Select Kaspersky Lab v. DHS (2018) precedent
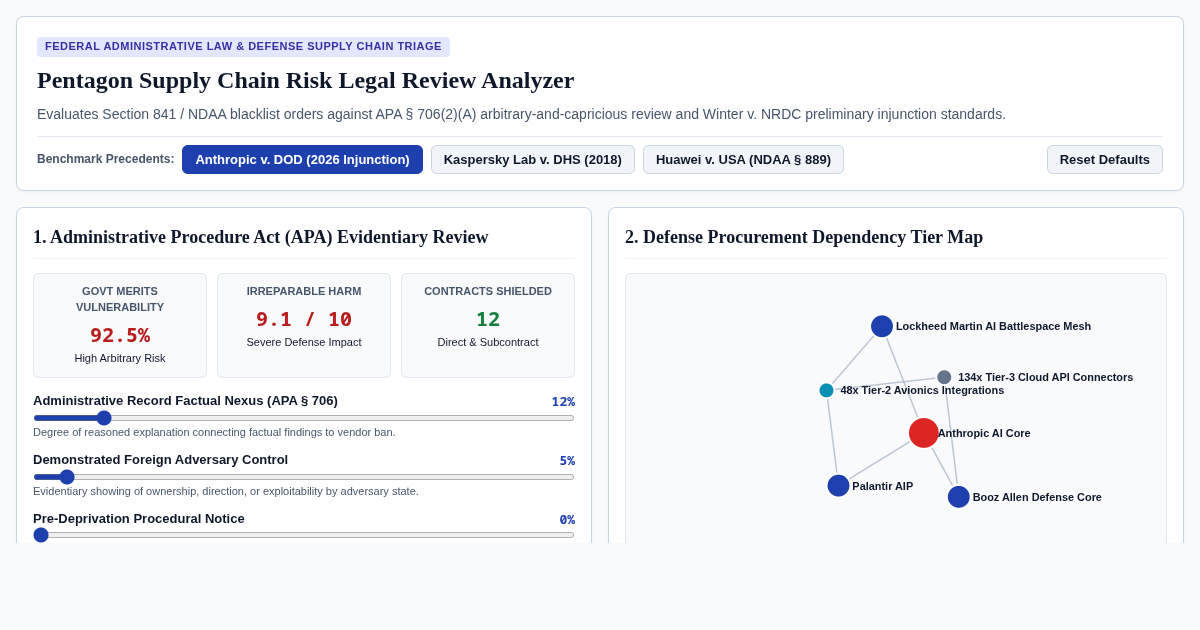This screenshot has width=1200, height=630. [533, 160]
